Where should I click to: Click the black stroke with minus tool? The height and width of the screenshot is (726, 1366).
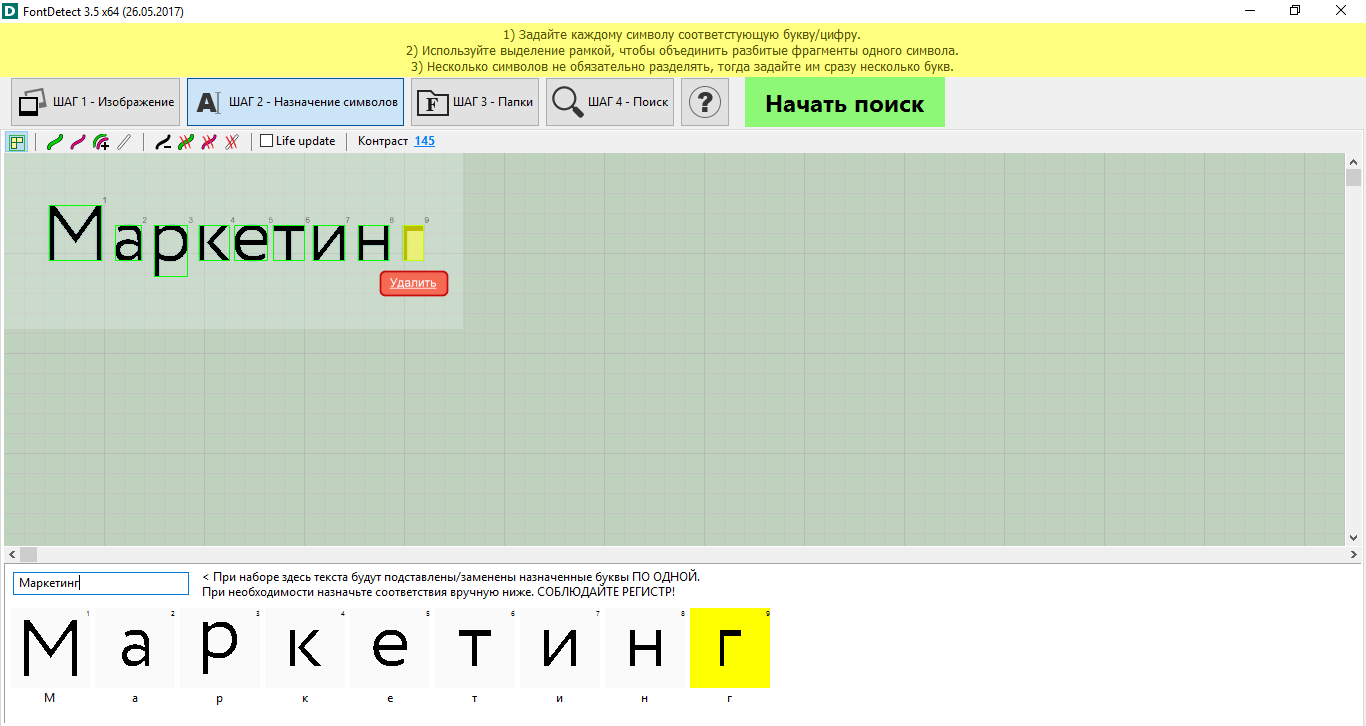point(163,142)
